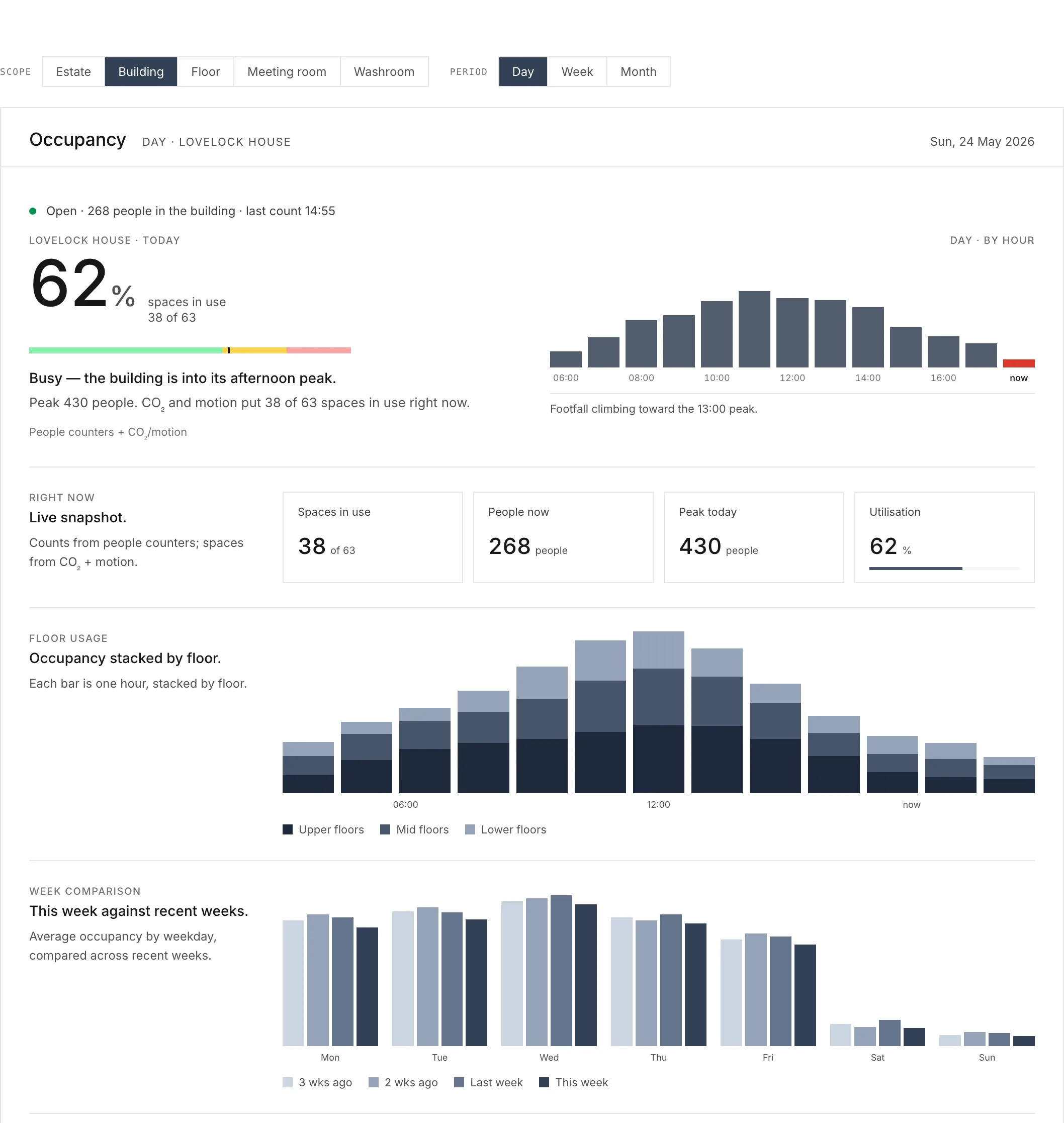Click the '12:00' label on hourly chart
Viewport: 1064px width, 1123px height.
[x=792, y=378]
